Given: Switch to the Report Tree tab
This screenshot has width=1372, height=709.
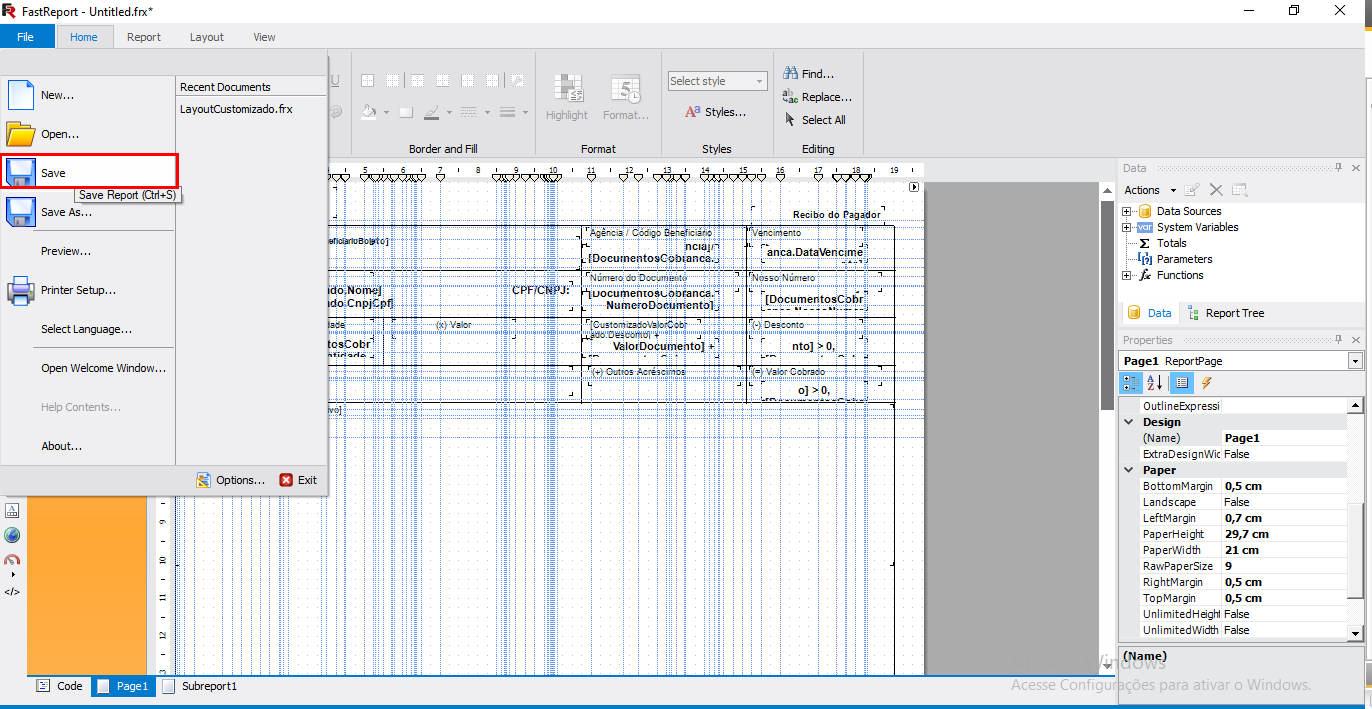Looking at the screenshot, I should click(1225, 313).
